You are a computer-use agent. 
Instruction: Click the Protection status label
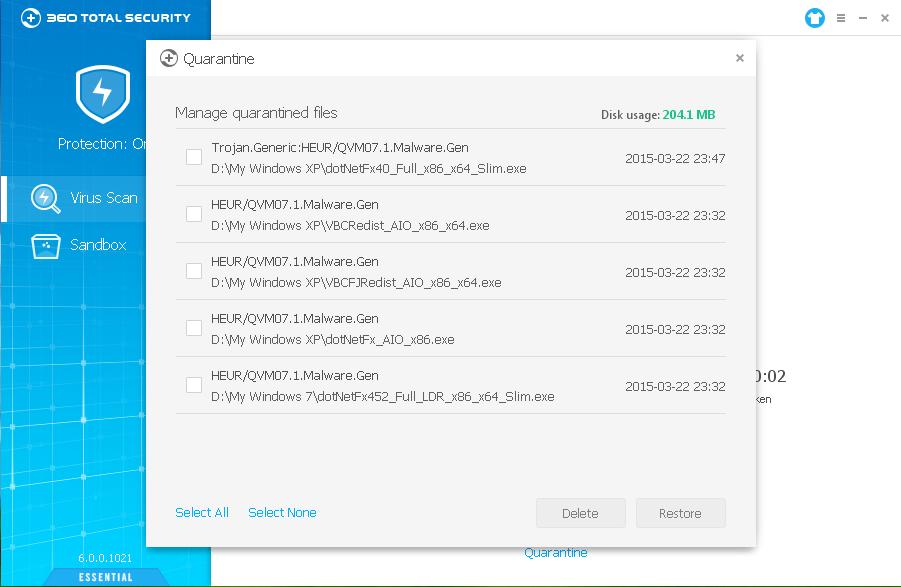102,144
